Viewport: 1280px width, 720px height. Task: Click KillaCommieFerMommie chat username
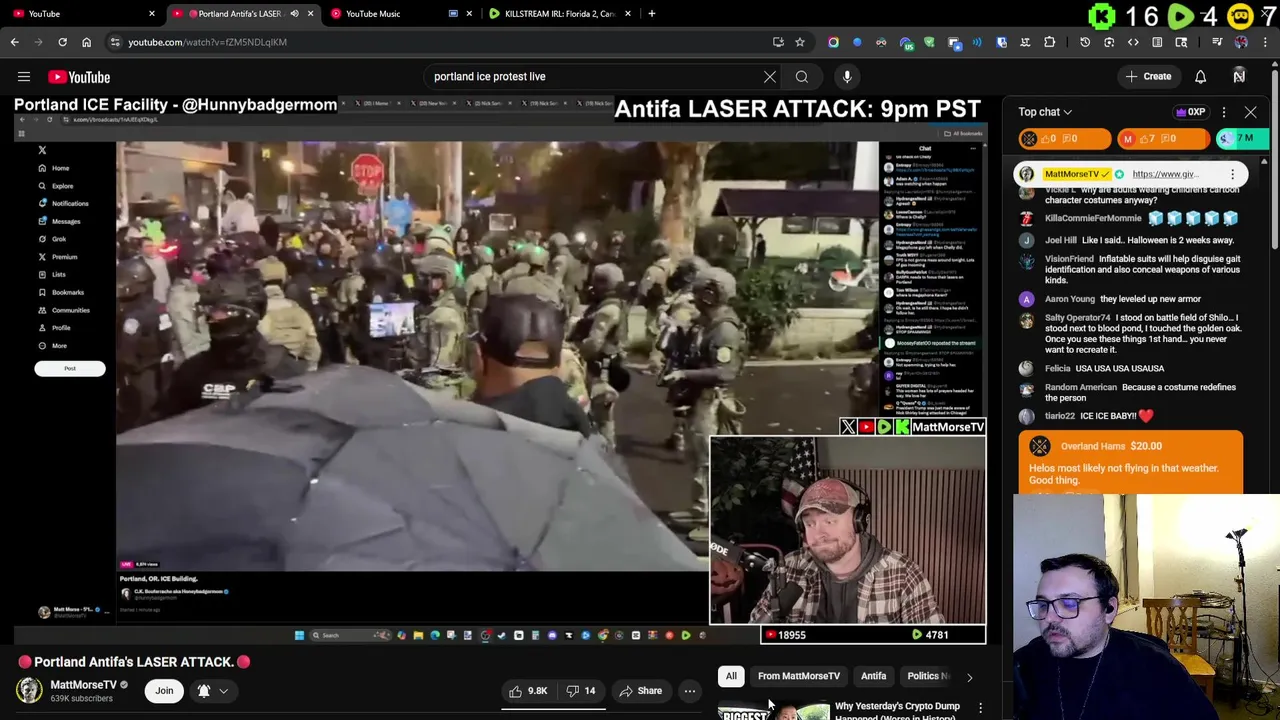click(x=1093, y=218)
